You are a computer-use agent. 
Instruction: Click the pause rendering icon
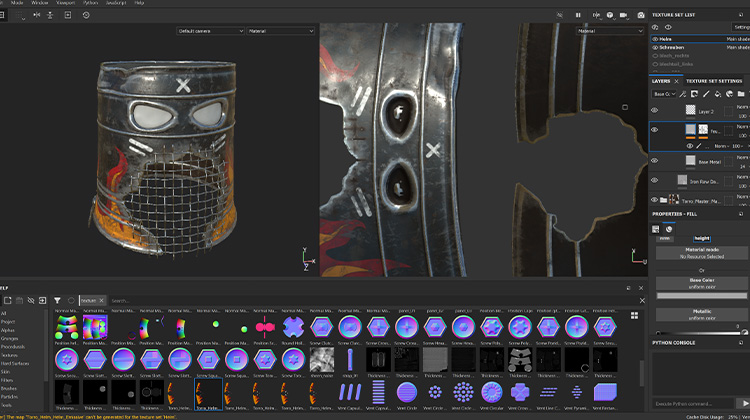coord(578,15)
